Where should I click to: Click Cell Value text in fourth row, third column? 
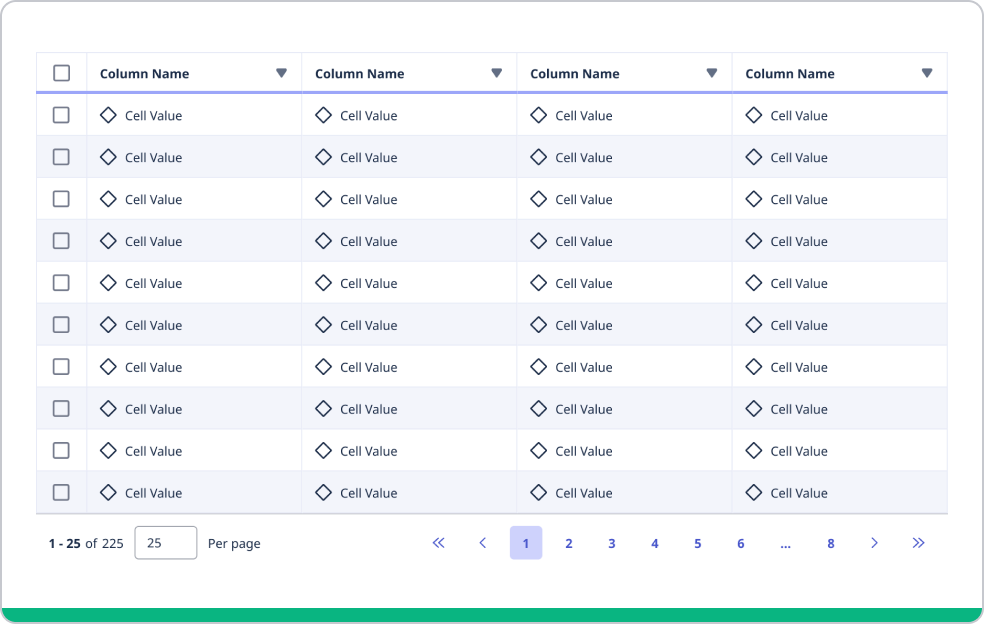coord(584,242)
